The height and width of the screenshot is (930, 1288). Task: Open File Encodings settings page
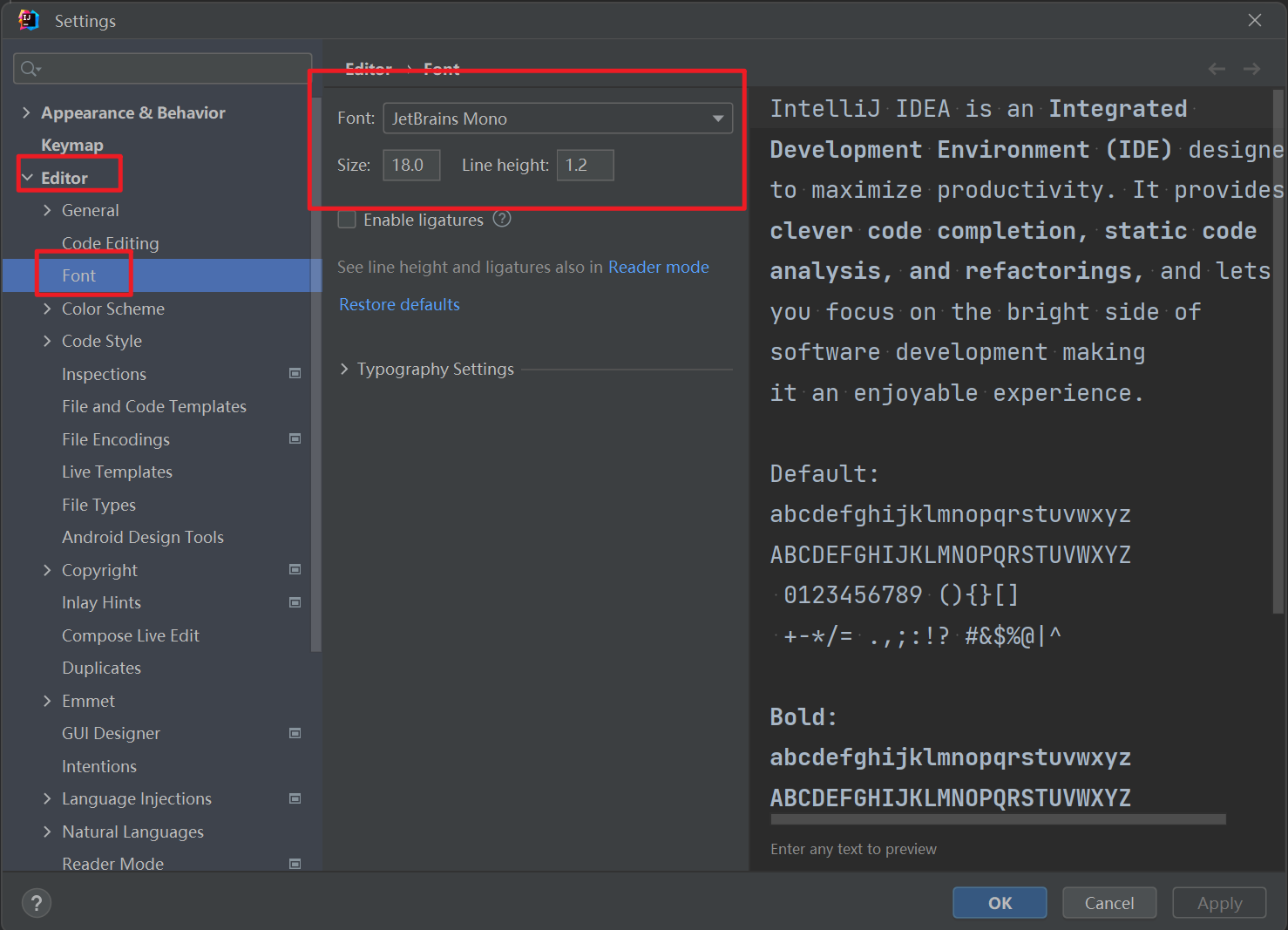[116, 439]
